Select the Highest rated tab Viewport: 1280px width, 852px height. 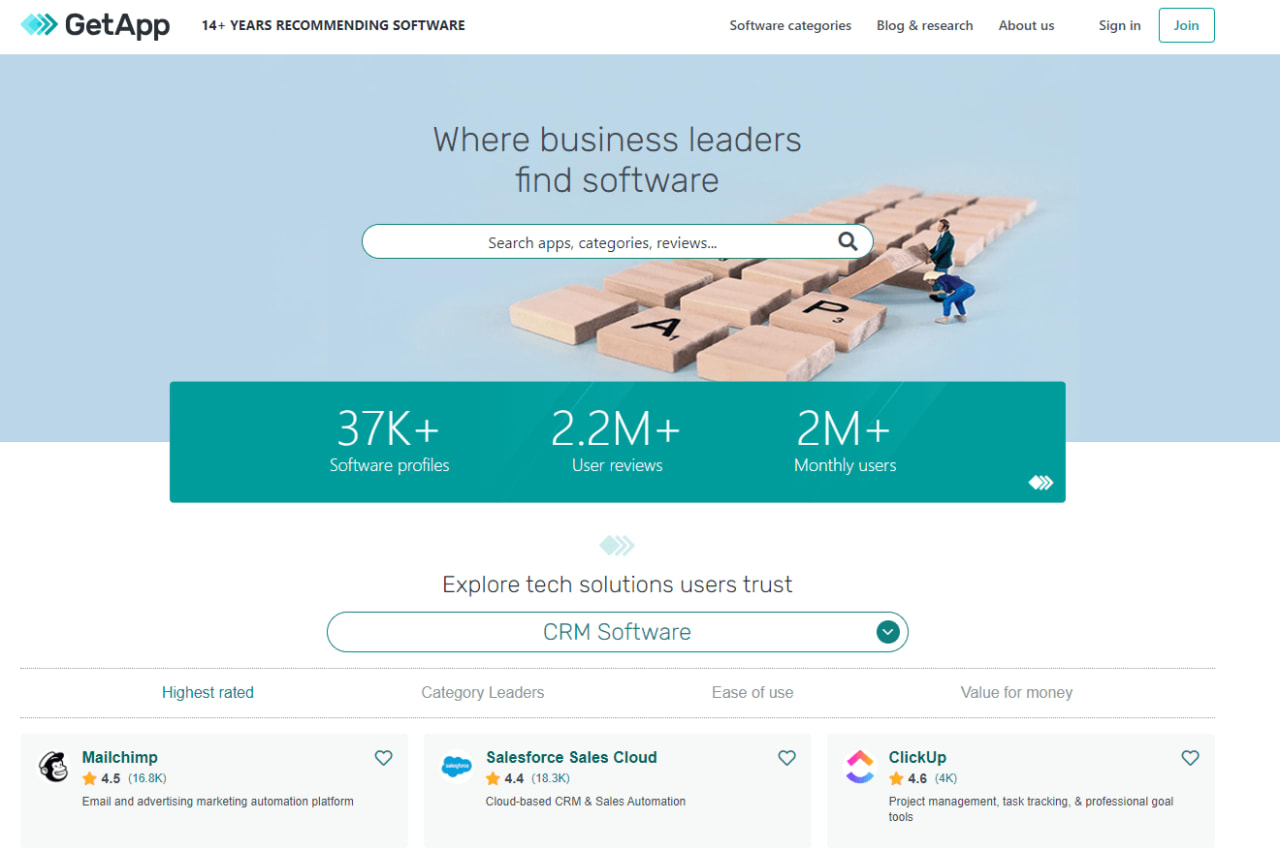208,692
